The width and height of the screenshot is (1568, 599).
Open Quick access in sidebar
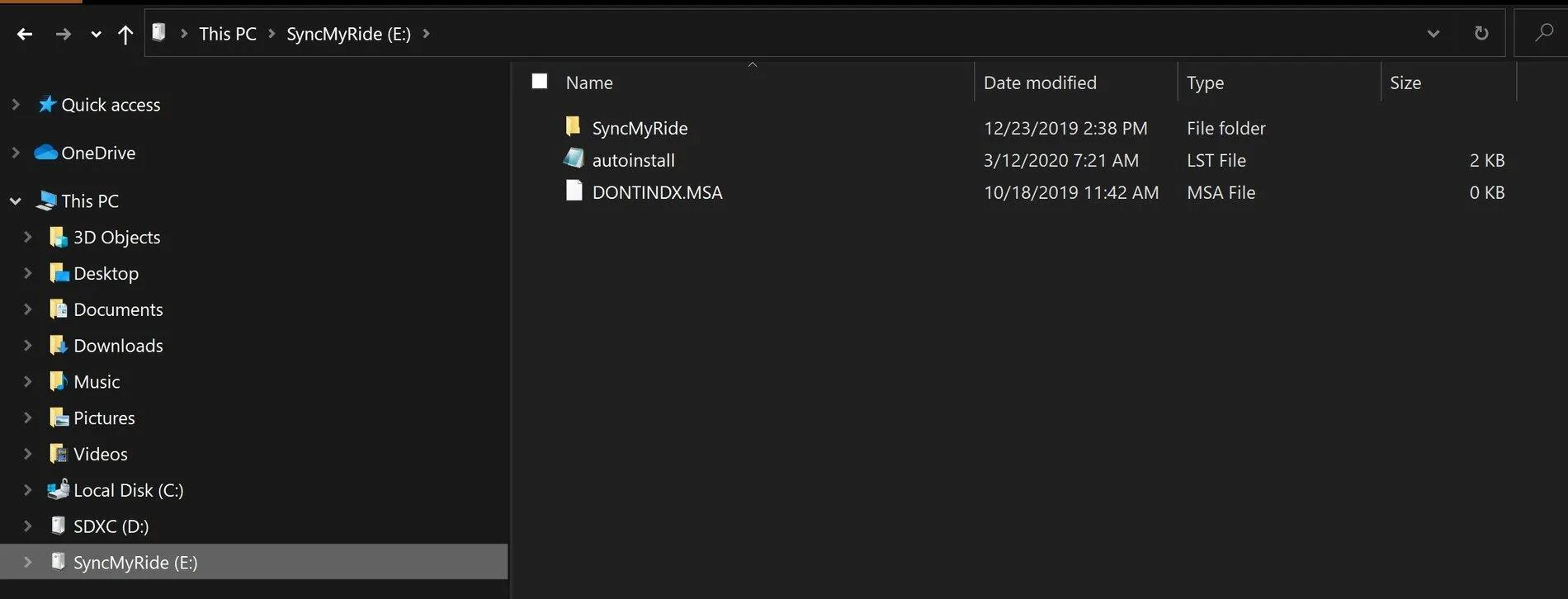coord(111,105)
